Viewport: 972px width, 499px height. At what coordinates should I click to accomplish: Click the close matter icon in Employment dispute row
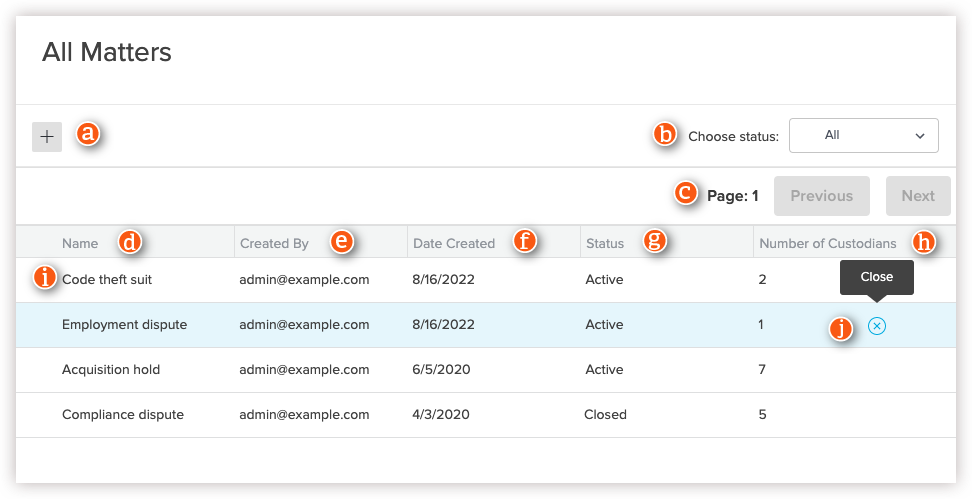(x=877, y=325)
